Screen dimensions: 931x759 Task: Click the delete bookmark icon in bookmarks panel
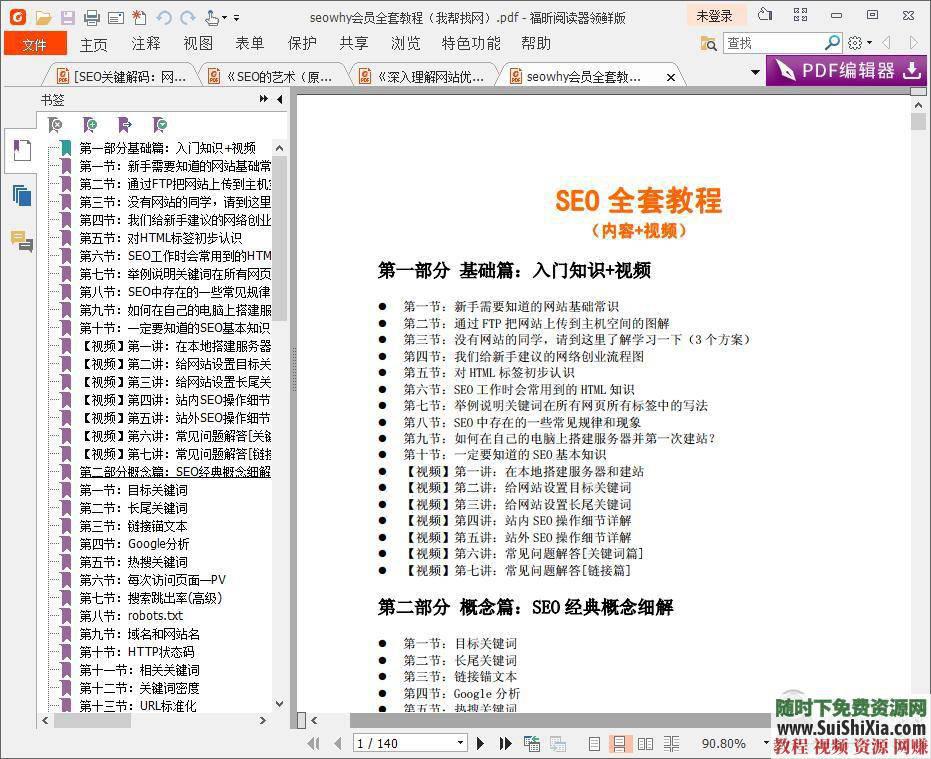tap(56, 124)
